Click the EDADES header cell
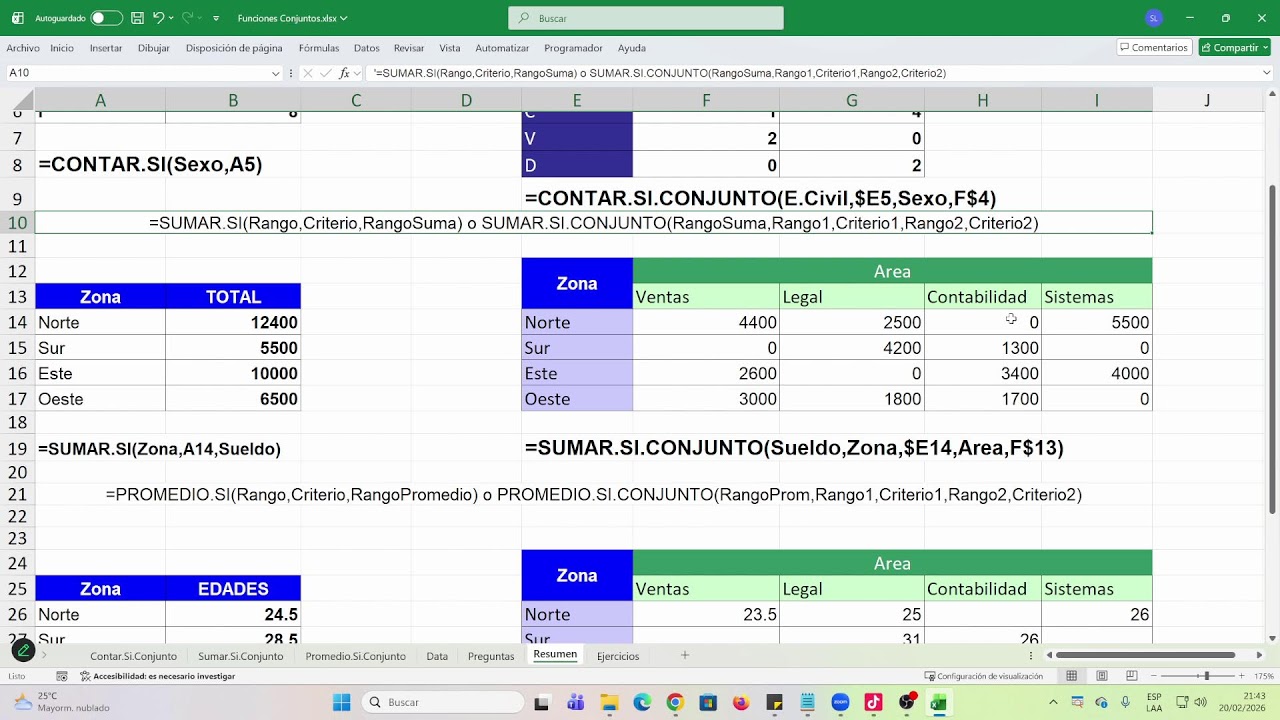Image resolution: width=1280 pixels, height=720 pixels. click(233, 589)
